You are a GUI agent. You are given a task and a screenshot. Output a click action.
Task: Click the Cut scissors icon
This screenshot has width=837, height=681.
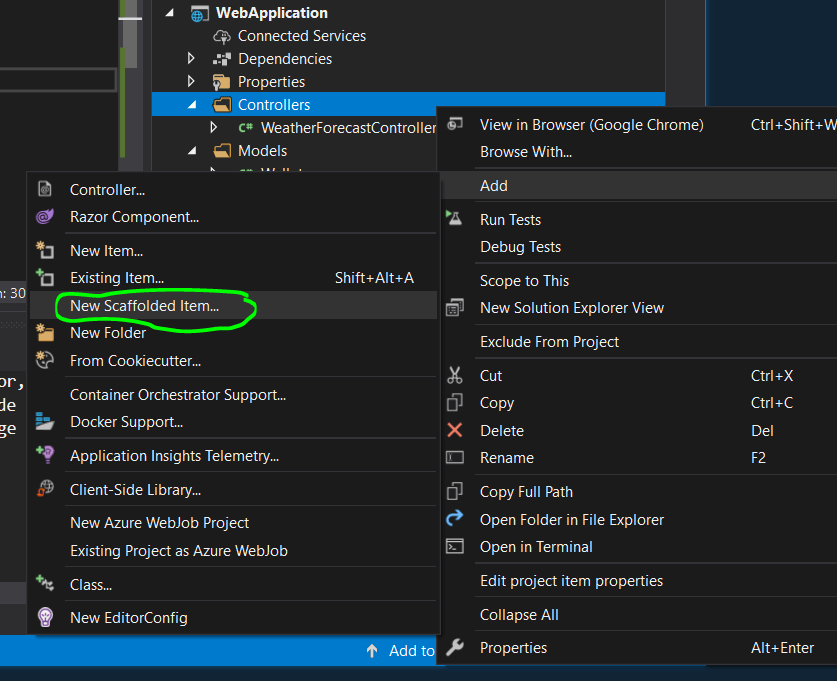(455, 376)
